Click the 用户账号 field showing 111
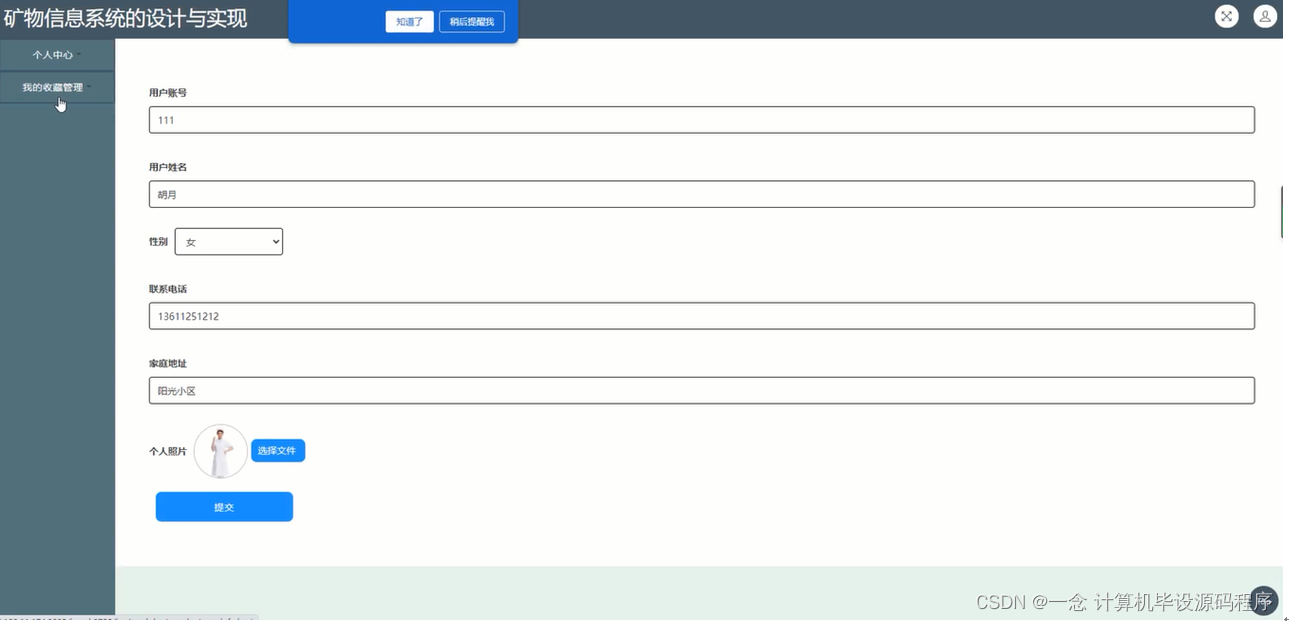 (700, 119)
